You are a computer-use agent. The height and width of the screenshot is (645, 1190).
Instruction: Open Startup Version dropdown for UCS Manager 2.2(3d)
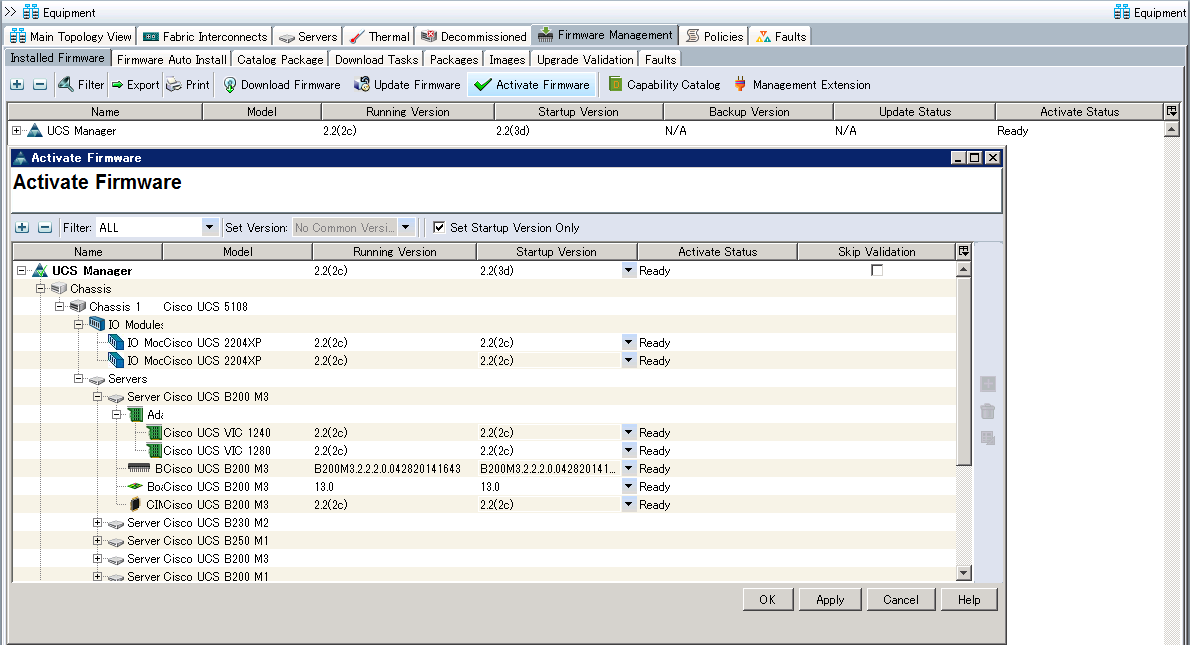[628, 270]
